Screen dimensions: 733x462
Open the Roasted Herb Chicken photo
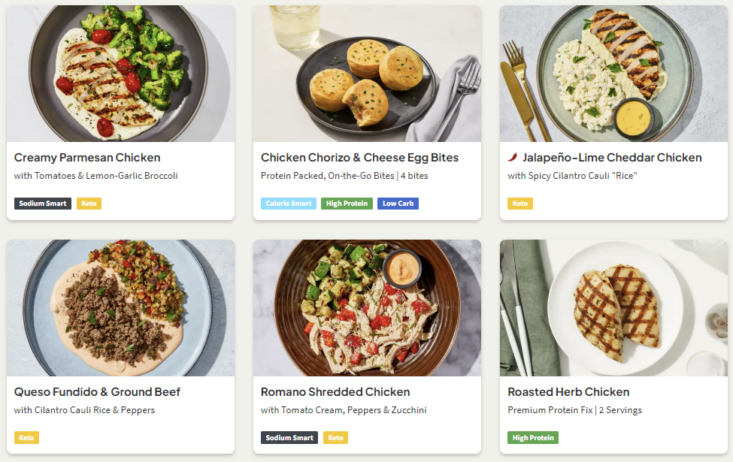(x=613, y=307)
